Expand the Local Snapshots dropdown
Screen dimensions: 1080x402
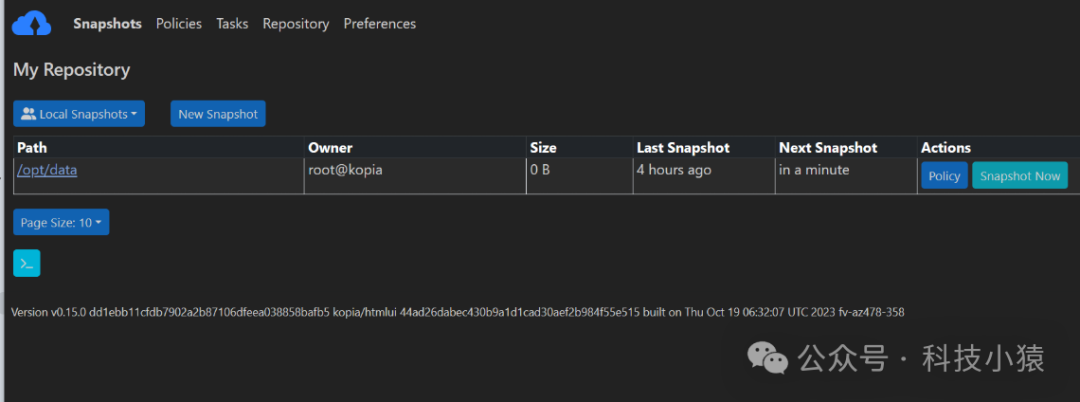[79, 114]
